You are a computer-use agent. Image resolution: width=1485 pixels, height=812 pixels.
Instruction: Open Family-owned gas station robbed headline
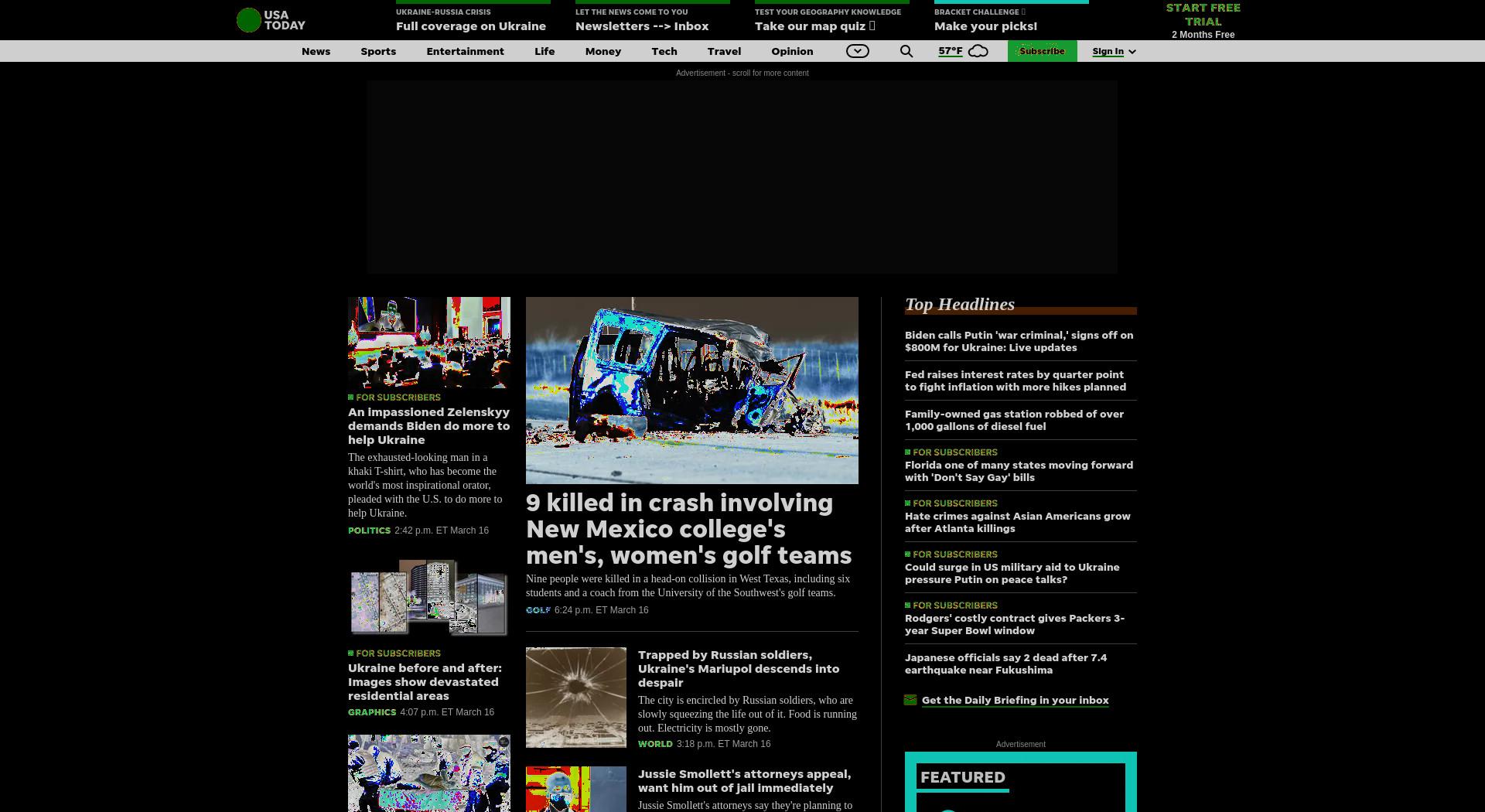[1014, 420]
